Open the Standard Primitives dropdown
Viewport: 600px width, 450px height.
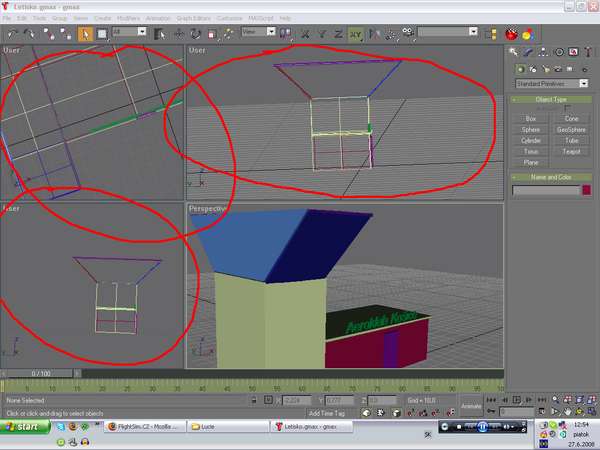tap(551, 83)
